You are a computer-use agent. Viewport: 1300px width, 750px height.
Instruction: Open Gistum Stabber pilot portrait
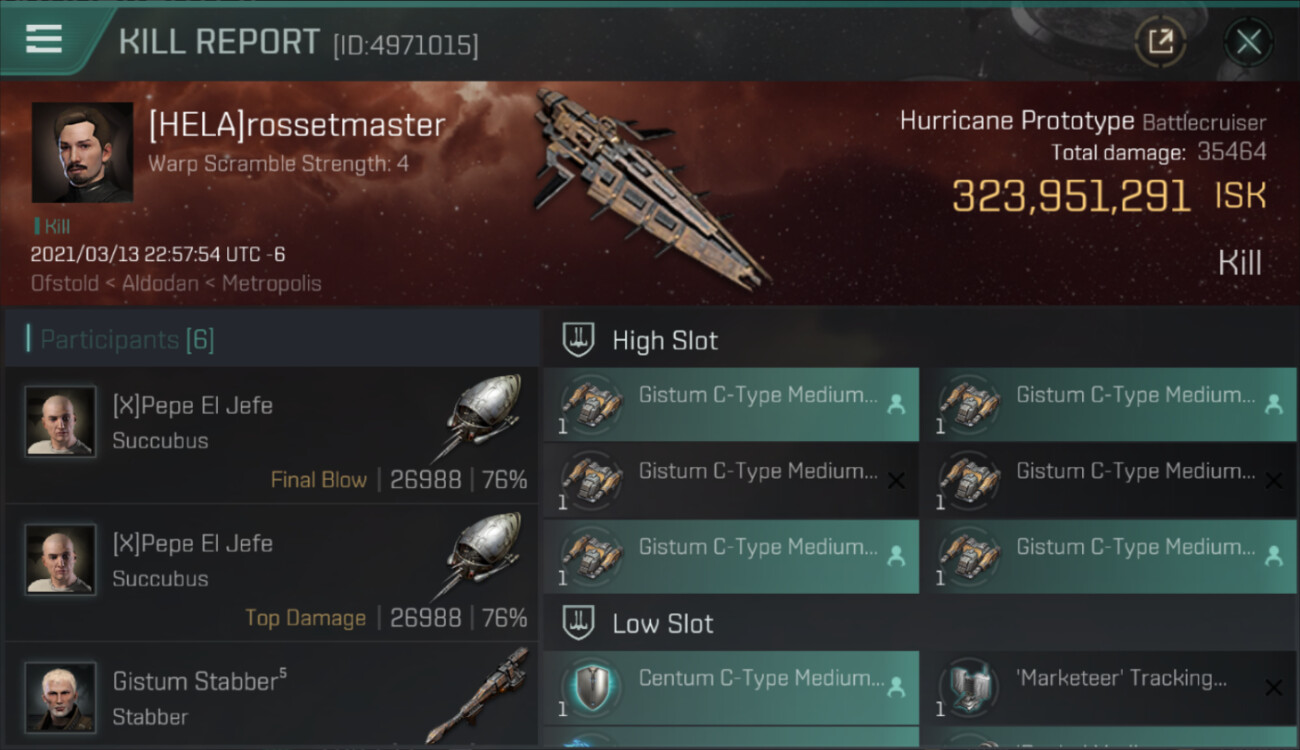point(61,697)
